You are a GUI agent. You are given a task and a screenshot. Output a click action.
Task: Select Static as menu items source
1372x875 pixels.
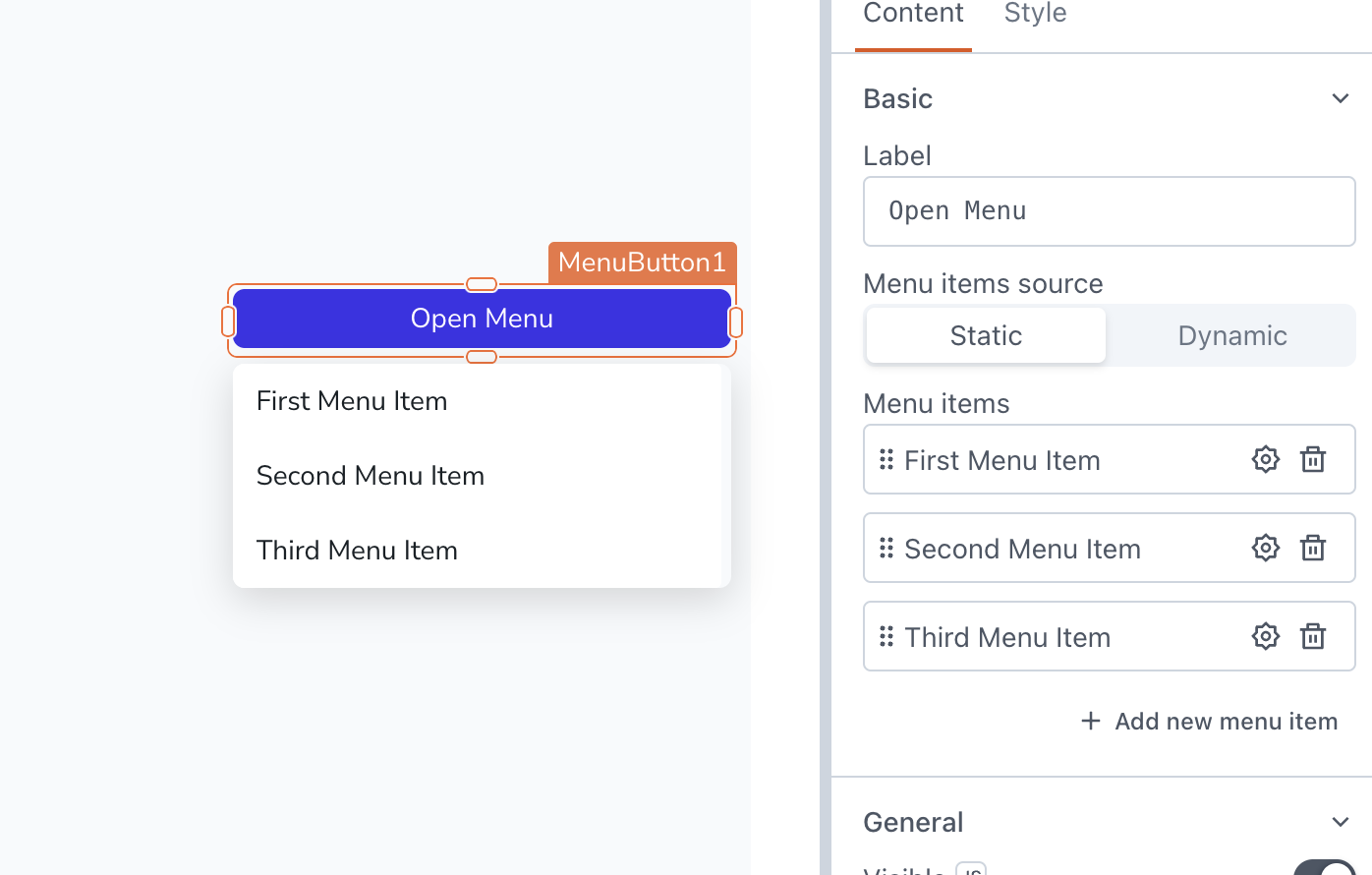tap(985, 335)
